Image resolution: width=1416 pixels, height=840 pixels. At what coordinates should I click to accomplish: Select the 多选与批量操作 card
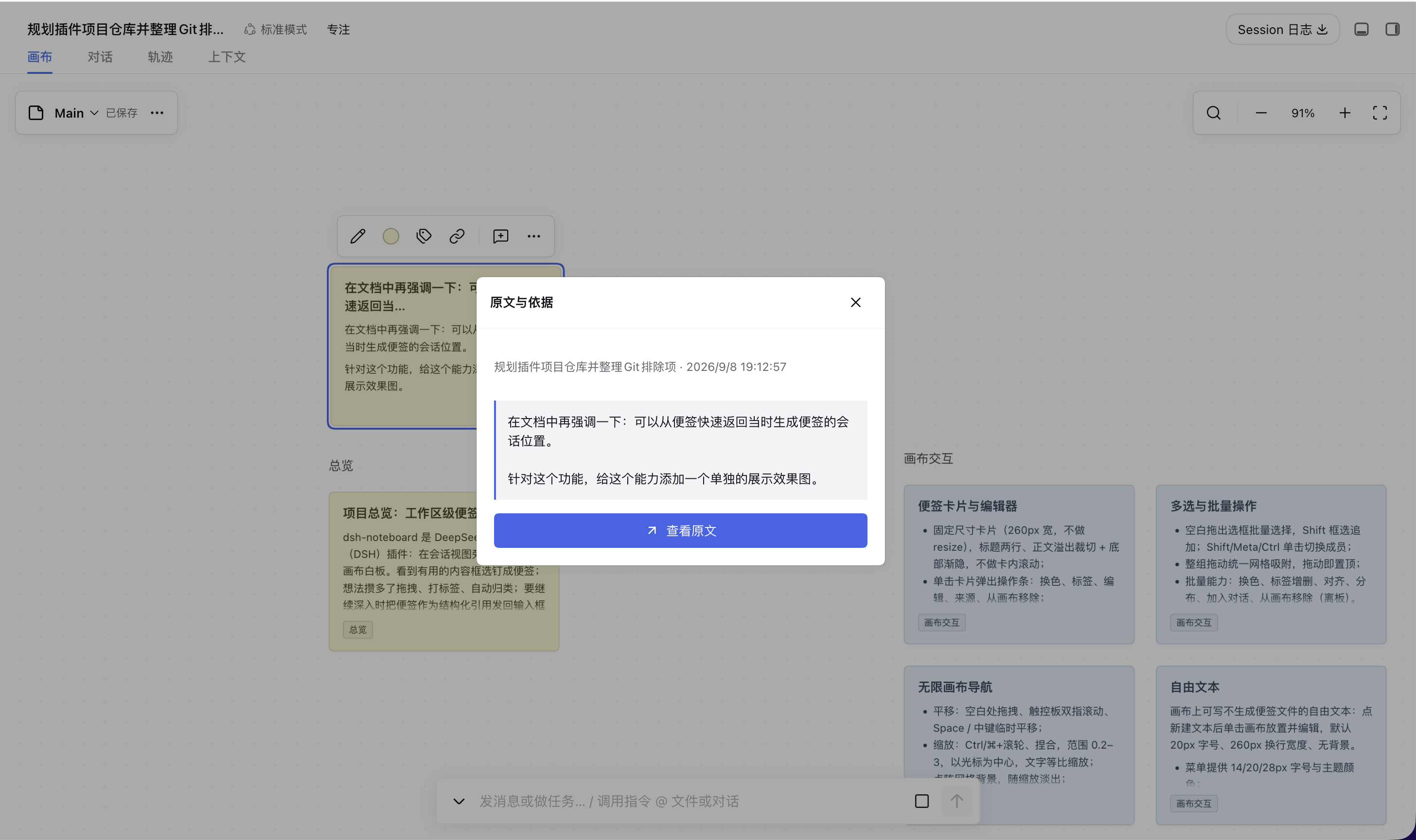(1271, 564)
